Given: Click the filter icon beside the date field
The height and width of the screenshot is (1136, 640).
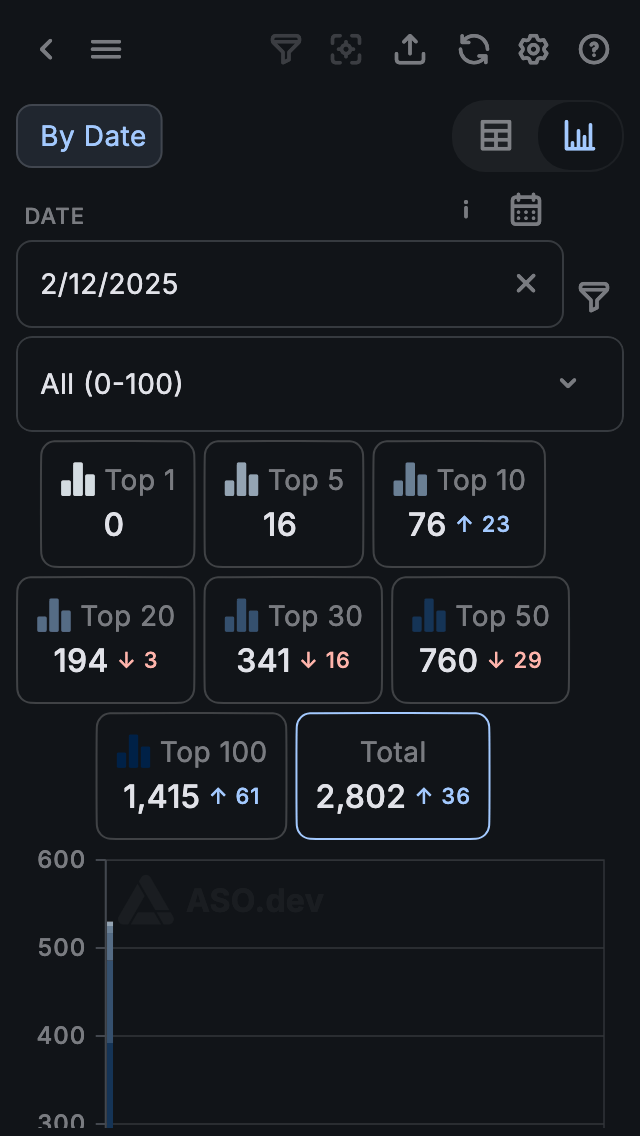Looking at the screenshot, I should (x=594, y=296).
